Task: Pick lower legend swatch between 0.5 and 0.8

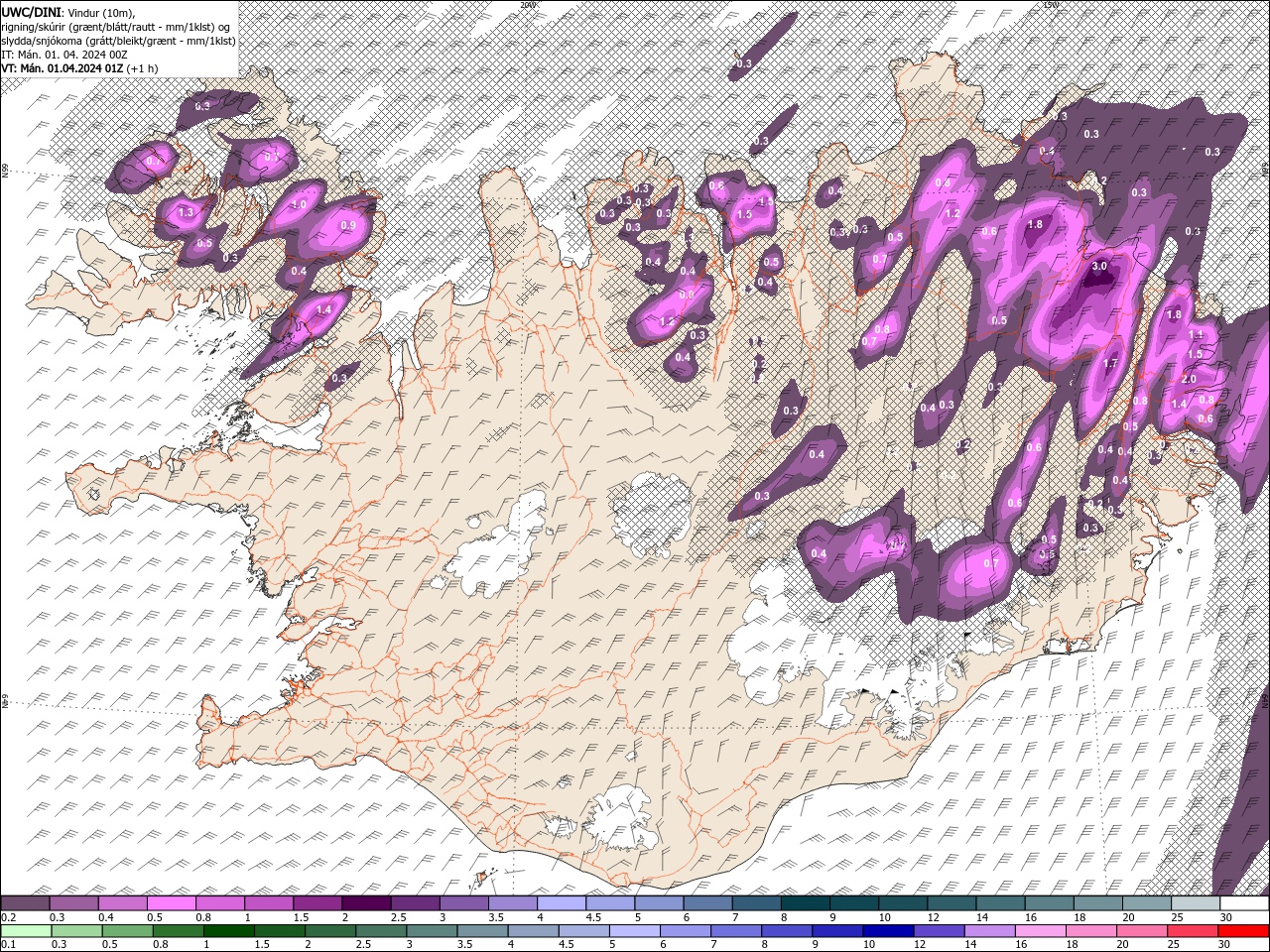Action: [x=127, y=931]
